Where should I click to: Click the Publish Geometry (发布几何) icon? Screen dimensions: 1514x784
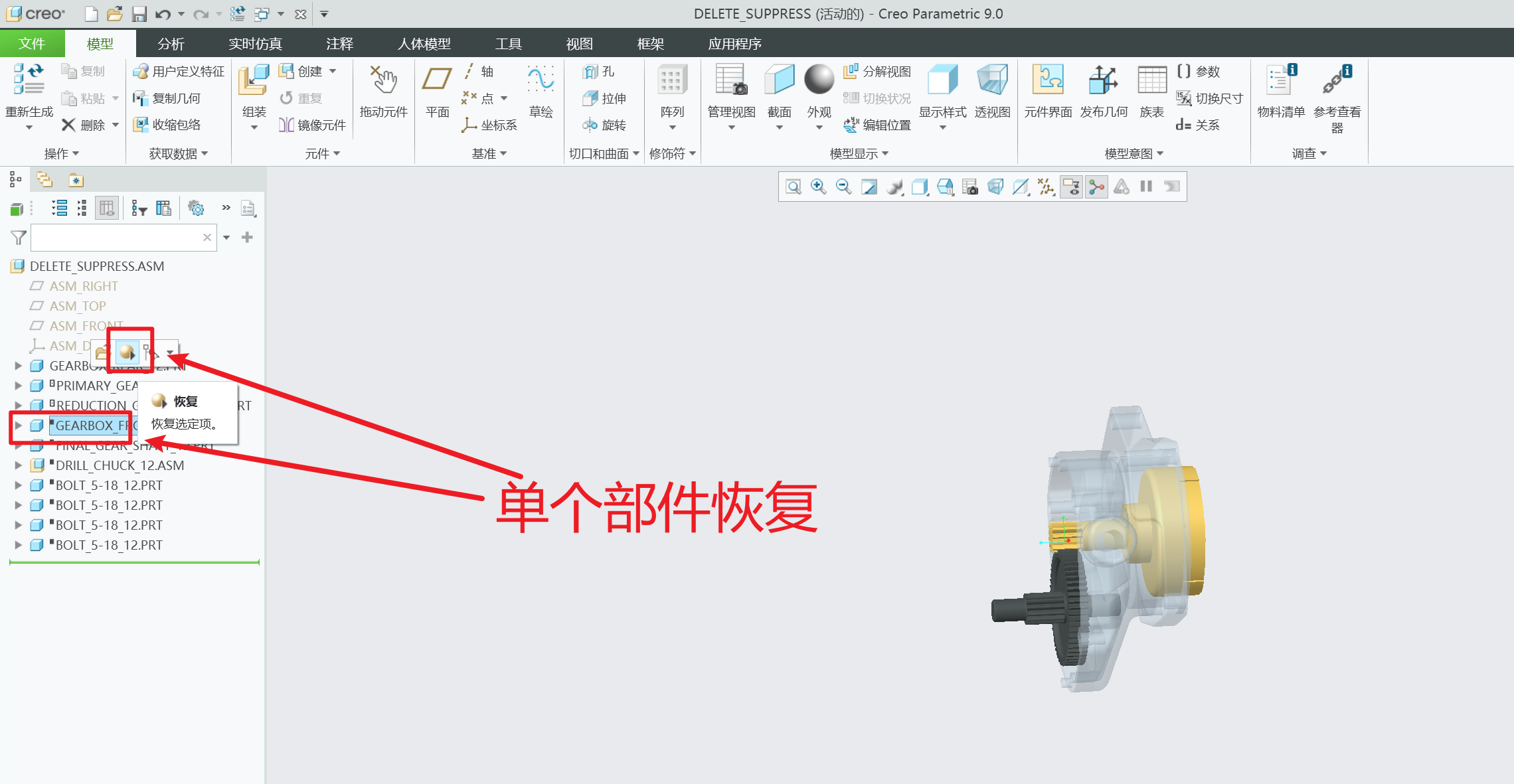point(1103,81)
